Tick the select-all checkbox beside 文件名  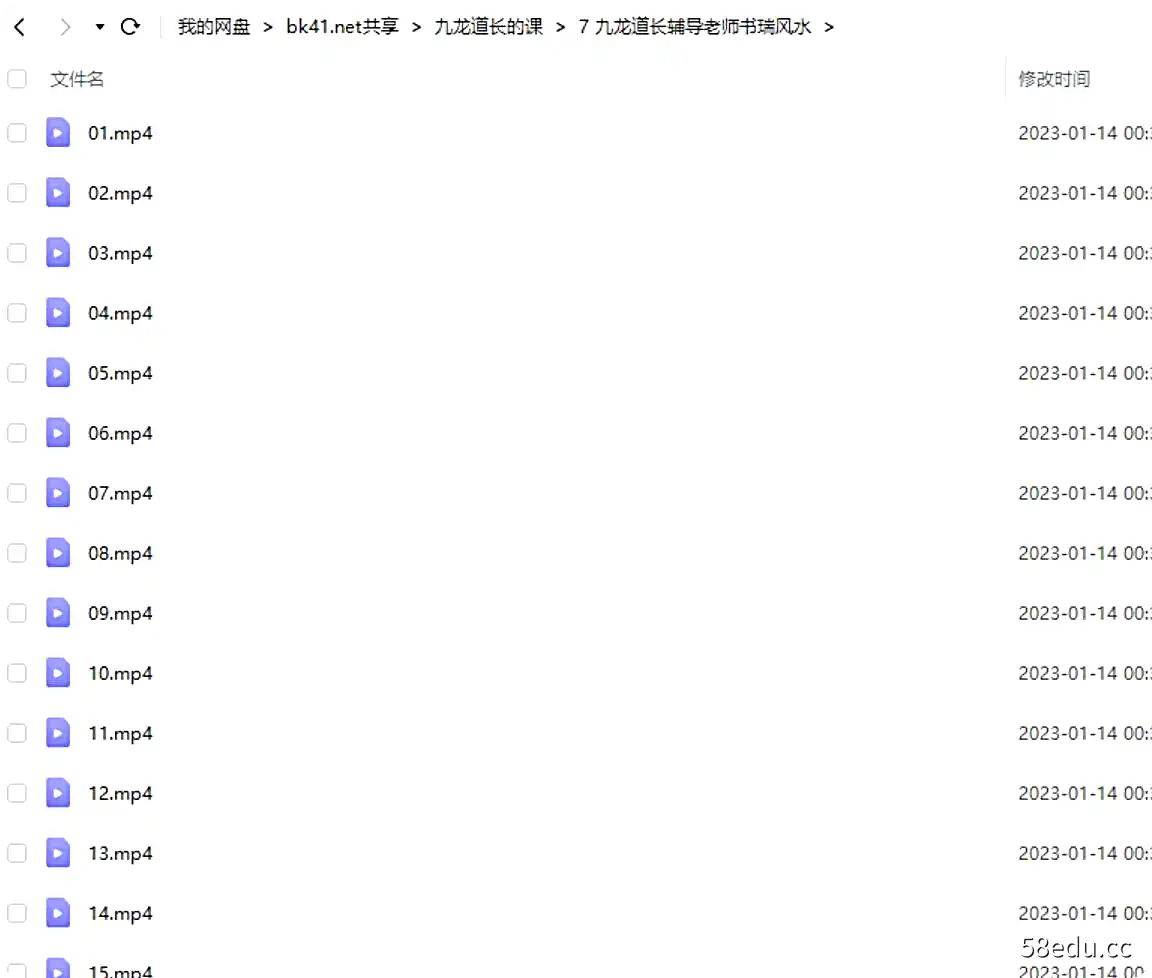click(x=17, y=79)
